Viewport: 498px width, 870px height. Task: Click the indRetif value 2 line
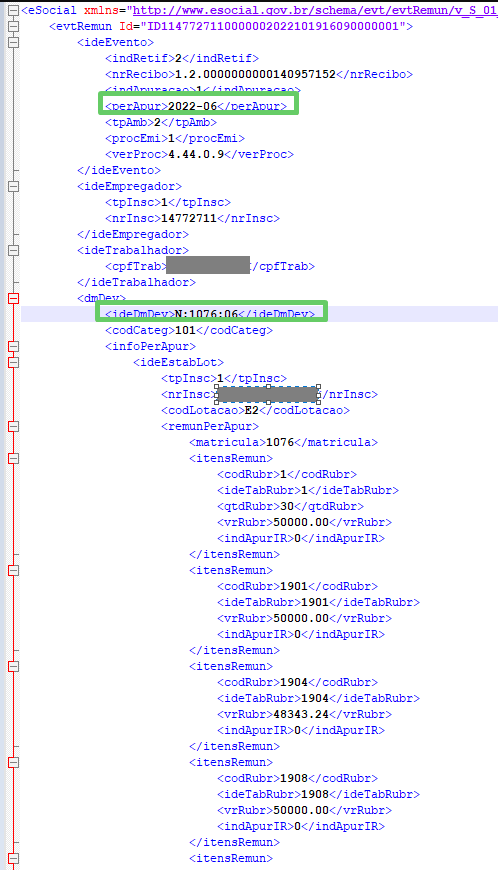click(x=182, y=58)
